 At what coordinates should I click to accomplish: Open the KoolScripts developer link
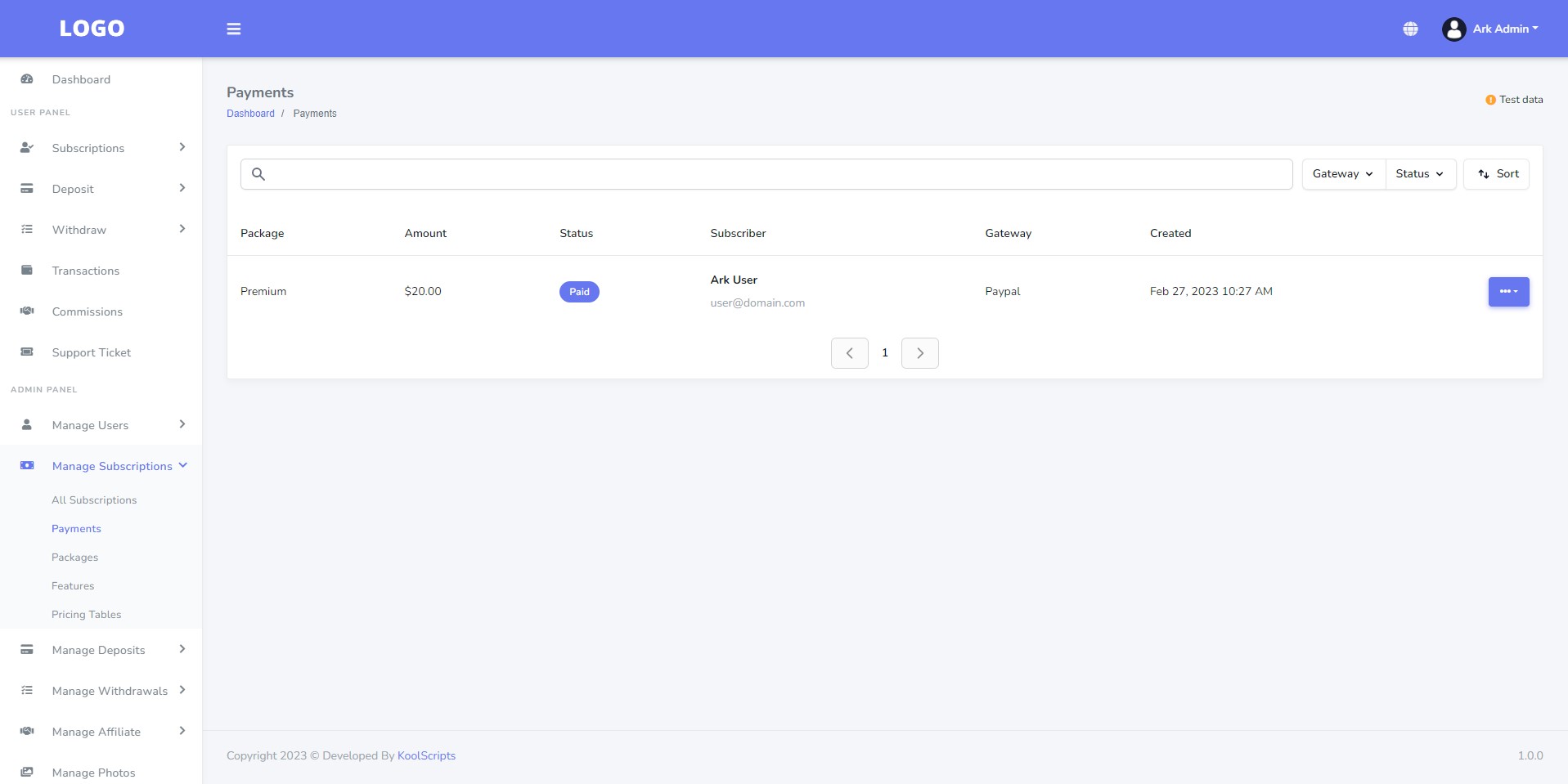426,755
